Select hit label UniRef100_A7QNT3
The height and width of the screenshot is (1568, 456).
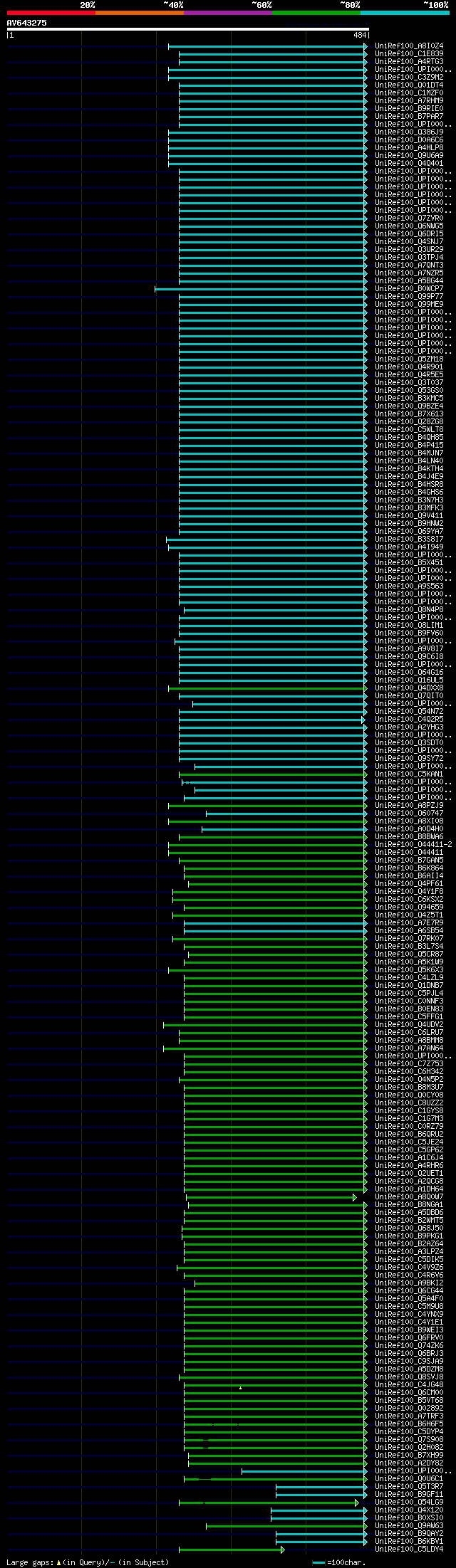(x=409, y=265)
